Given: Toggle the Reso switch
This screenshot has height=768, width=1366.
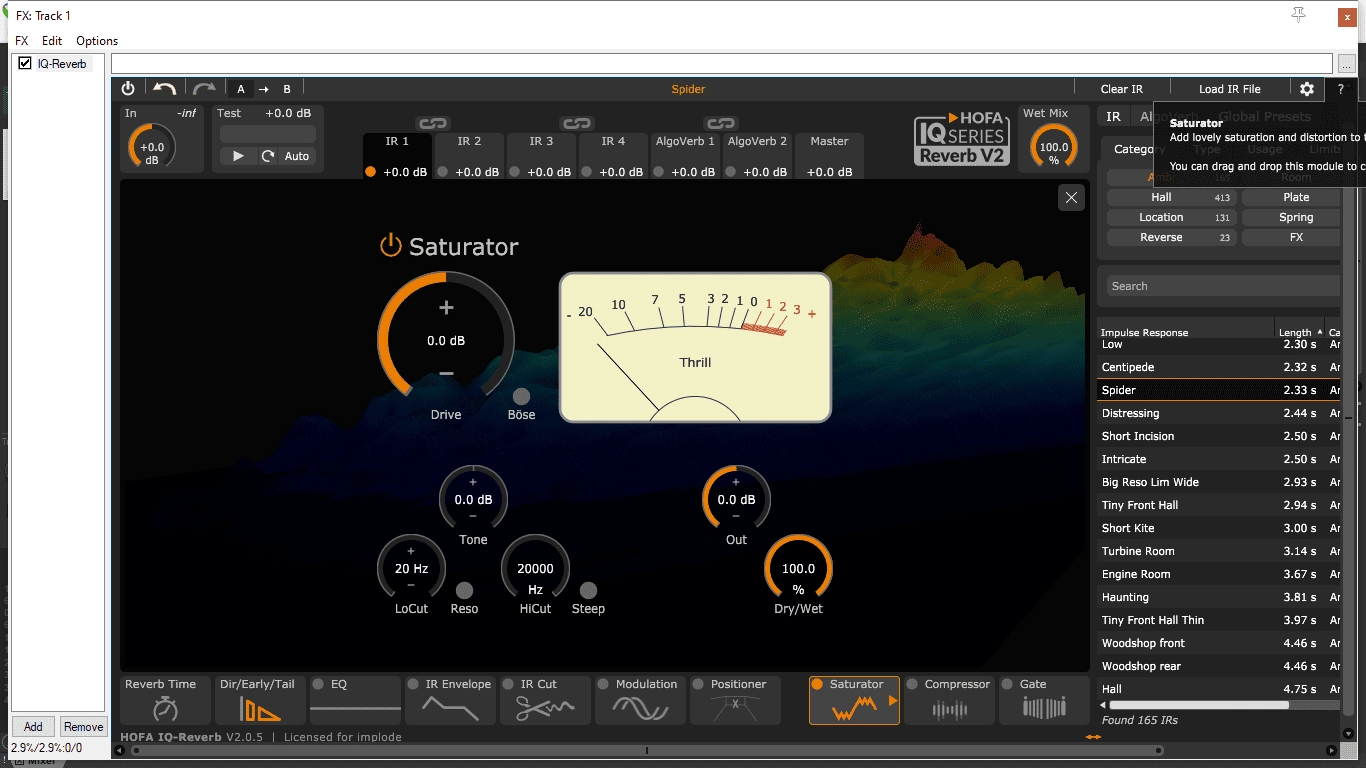Looking at the screenshot, I should coord(464,590).
